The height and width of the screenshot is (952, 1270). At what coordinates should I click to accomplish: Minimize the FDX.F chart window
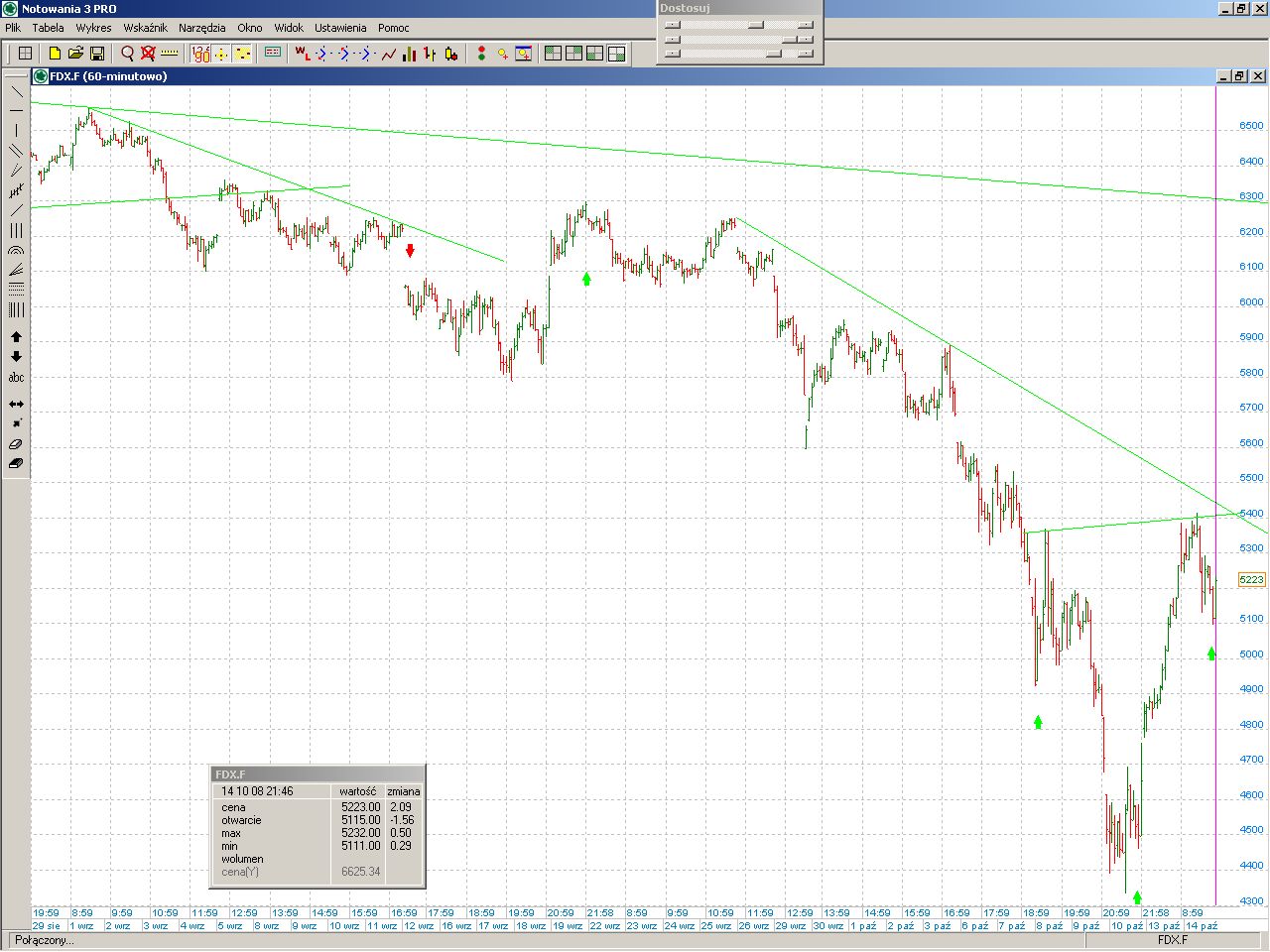[x=1223, y=76]
